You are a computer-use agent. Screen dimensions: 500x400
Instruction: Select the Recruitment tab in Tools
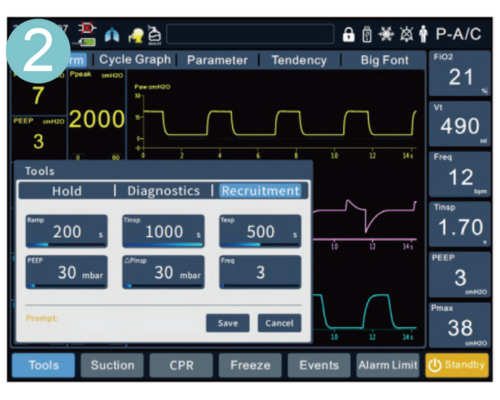click(x=260, y=191)
